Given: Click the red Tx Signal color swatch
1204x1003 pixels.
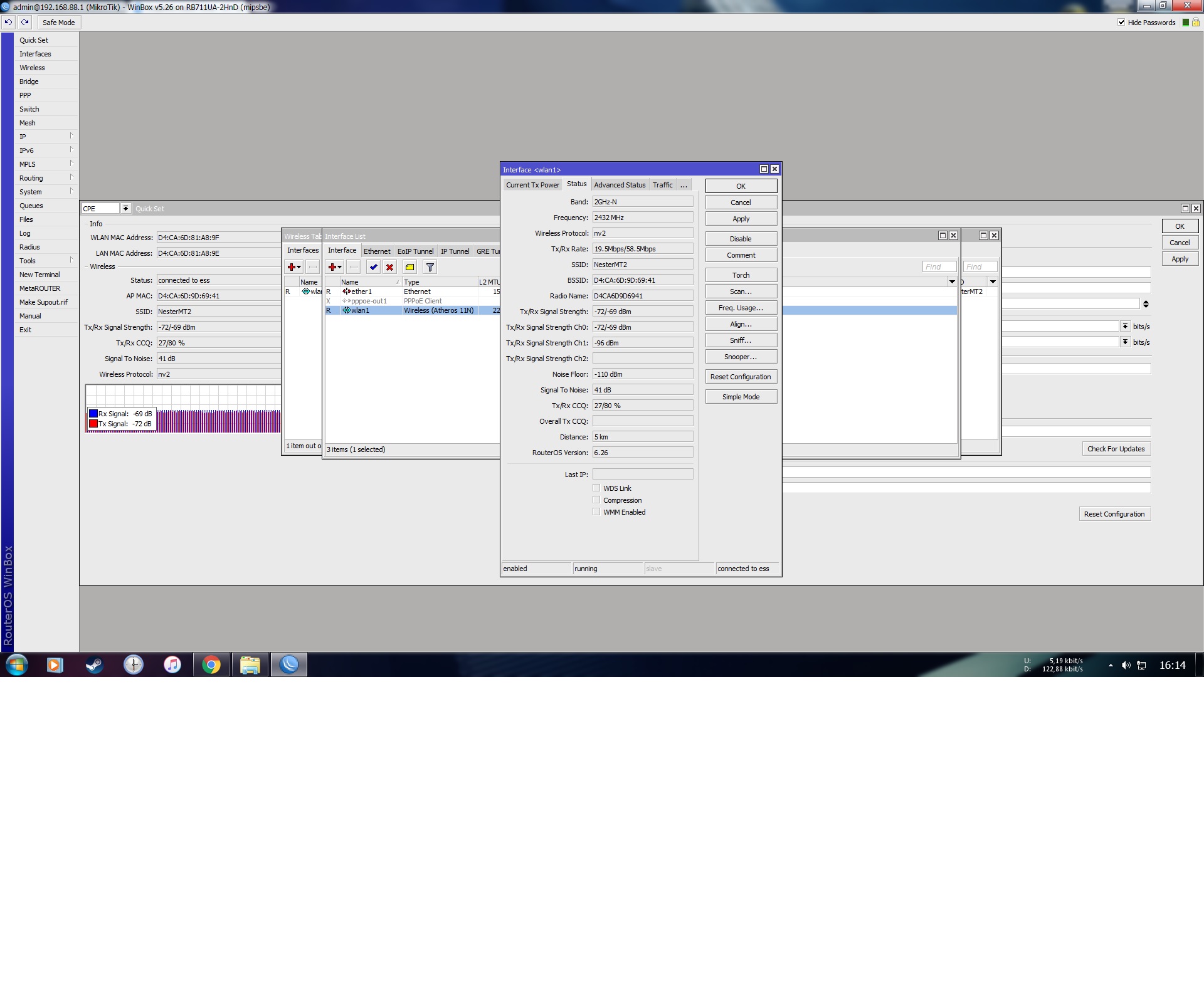Looking at the screenshot, I should (93, 424).
